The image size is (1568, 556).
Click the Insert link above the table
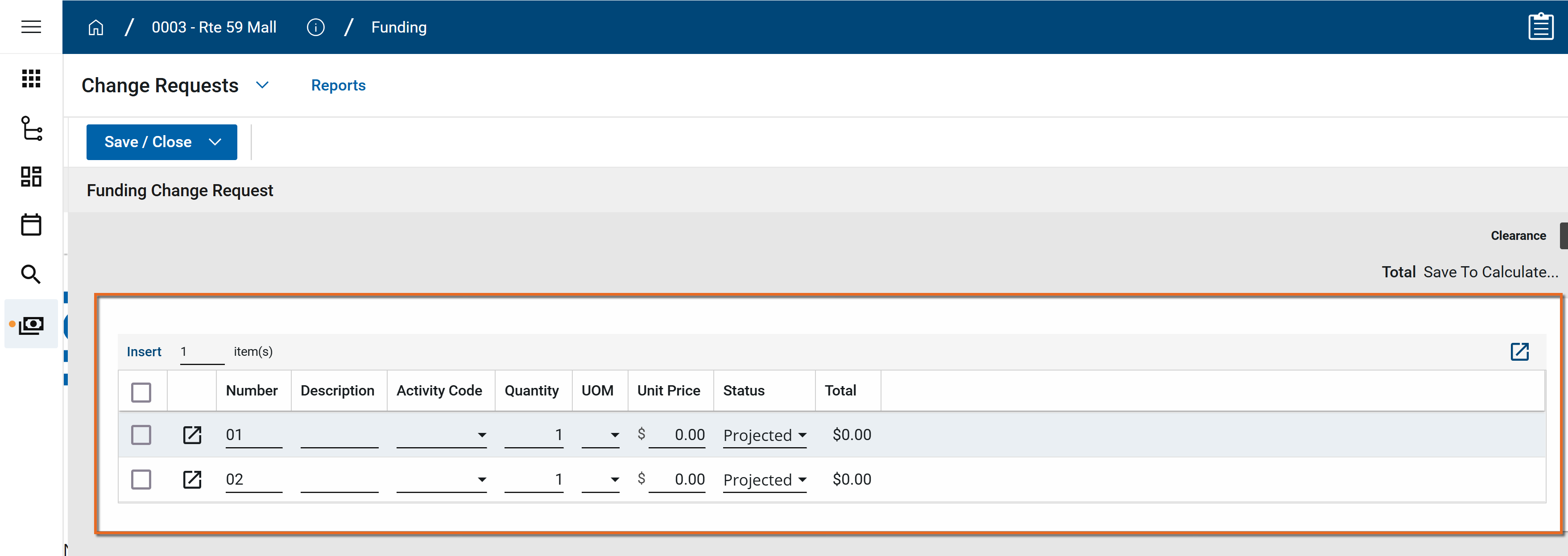click(x=144, y=352)
